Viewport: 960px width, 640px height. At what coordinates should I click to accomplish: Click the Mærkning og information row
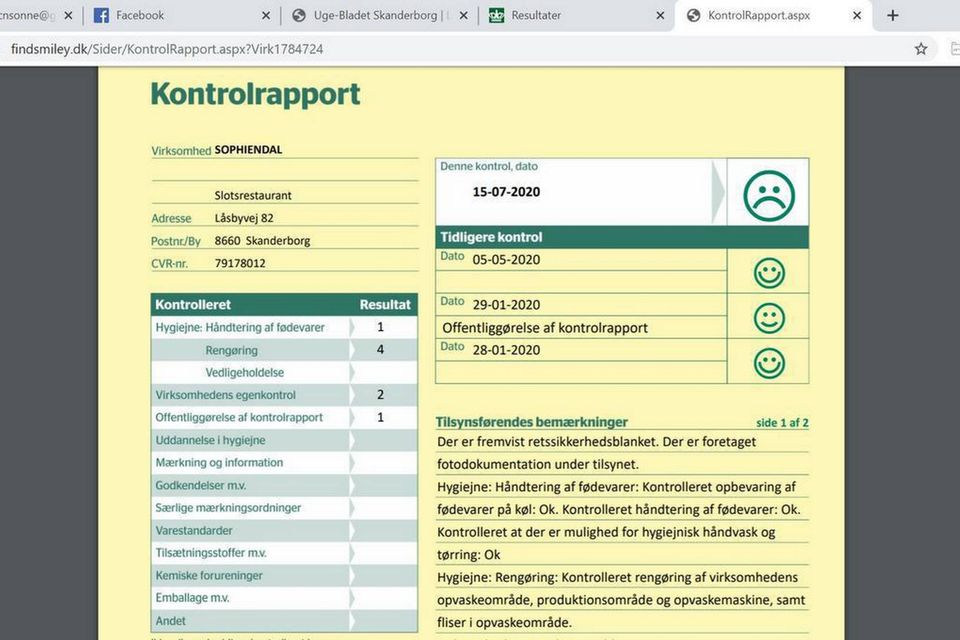point(284,463)
